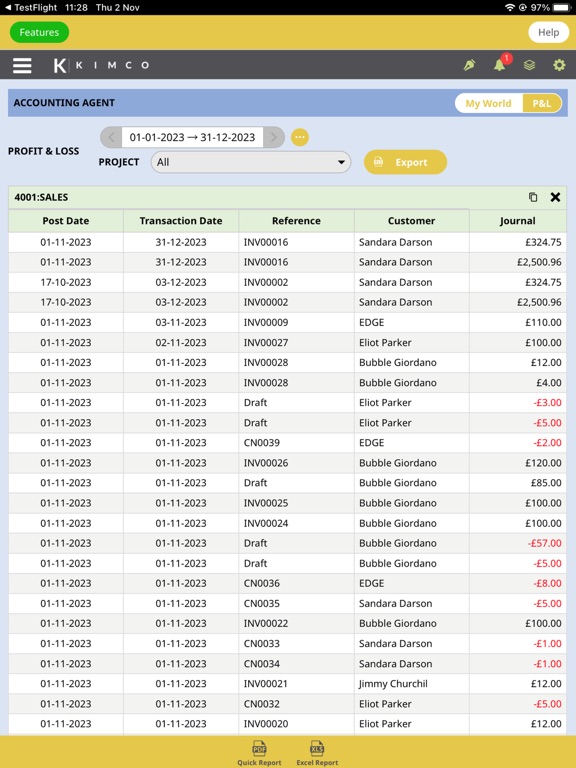Generate the PDF Quick Report
The image size is (576, 768).
pyautogui.click(x=259, y=753)
